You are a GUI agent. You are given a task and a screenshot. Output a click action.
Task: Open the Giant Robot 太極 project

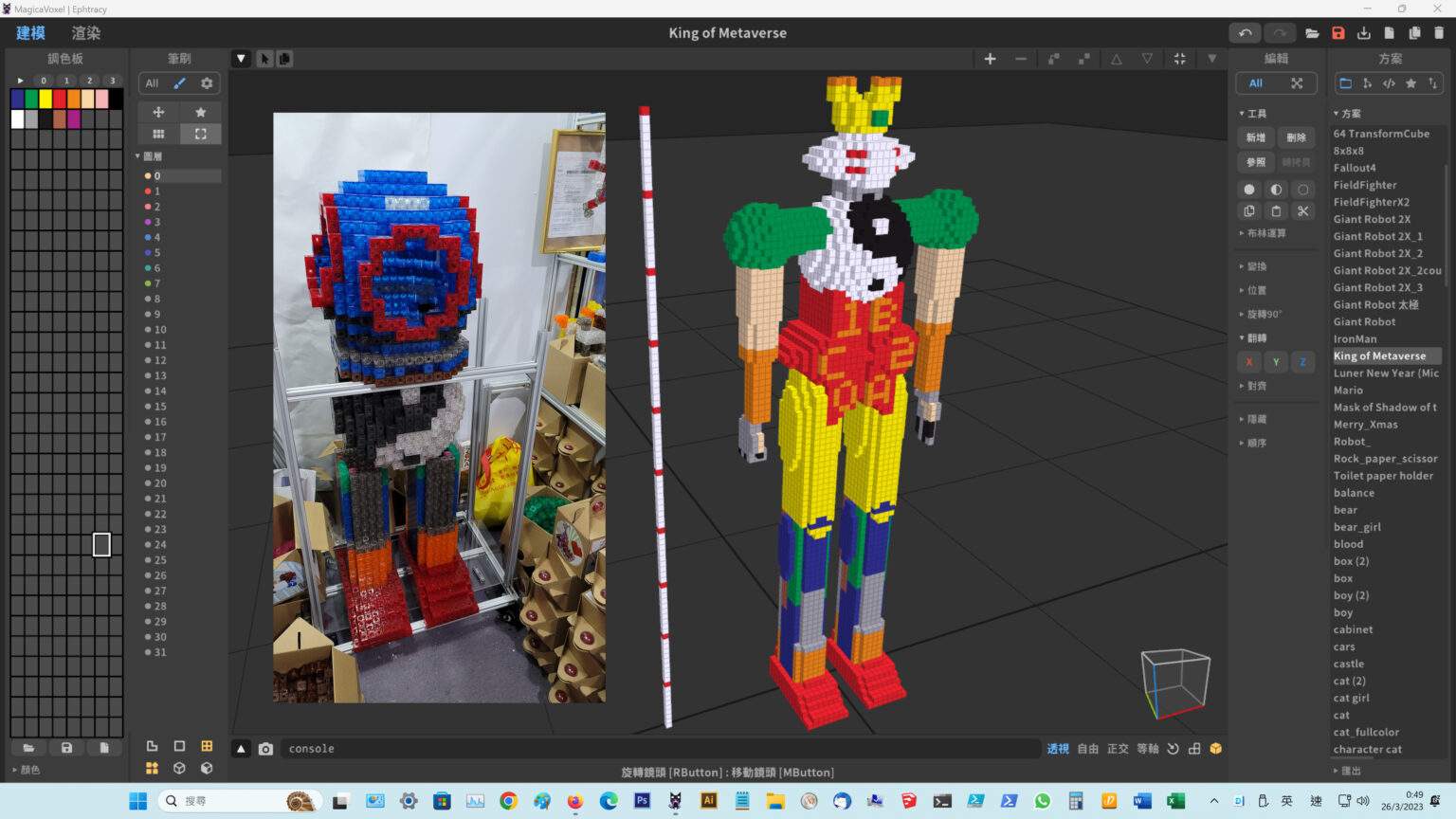1376,305
